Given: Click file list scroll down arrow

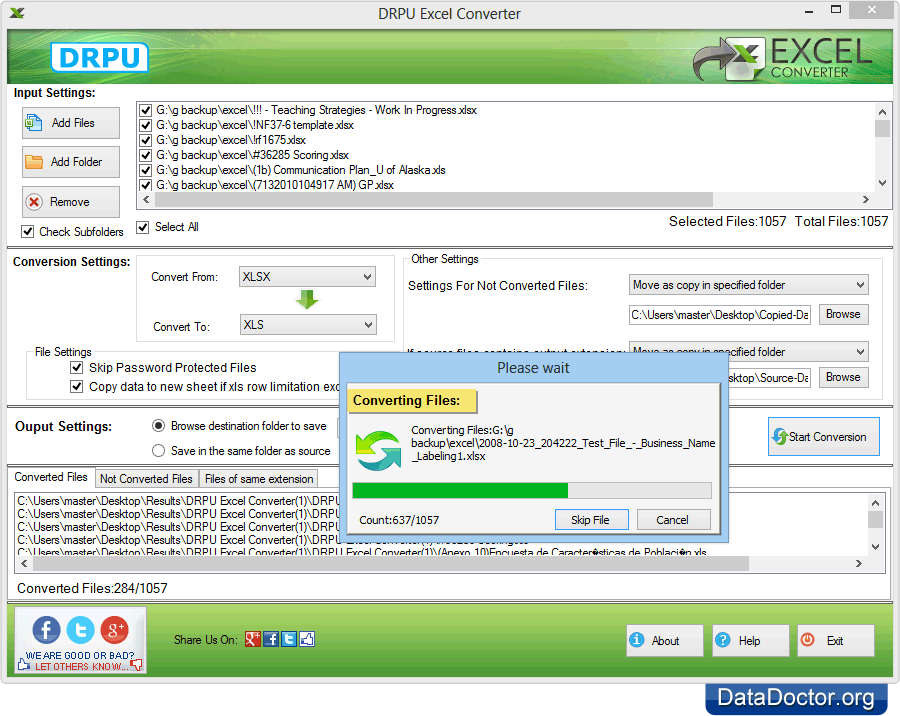Looking at the screenshot, I should [x=882, y=183].
